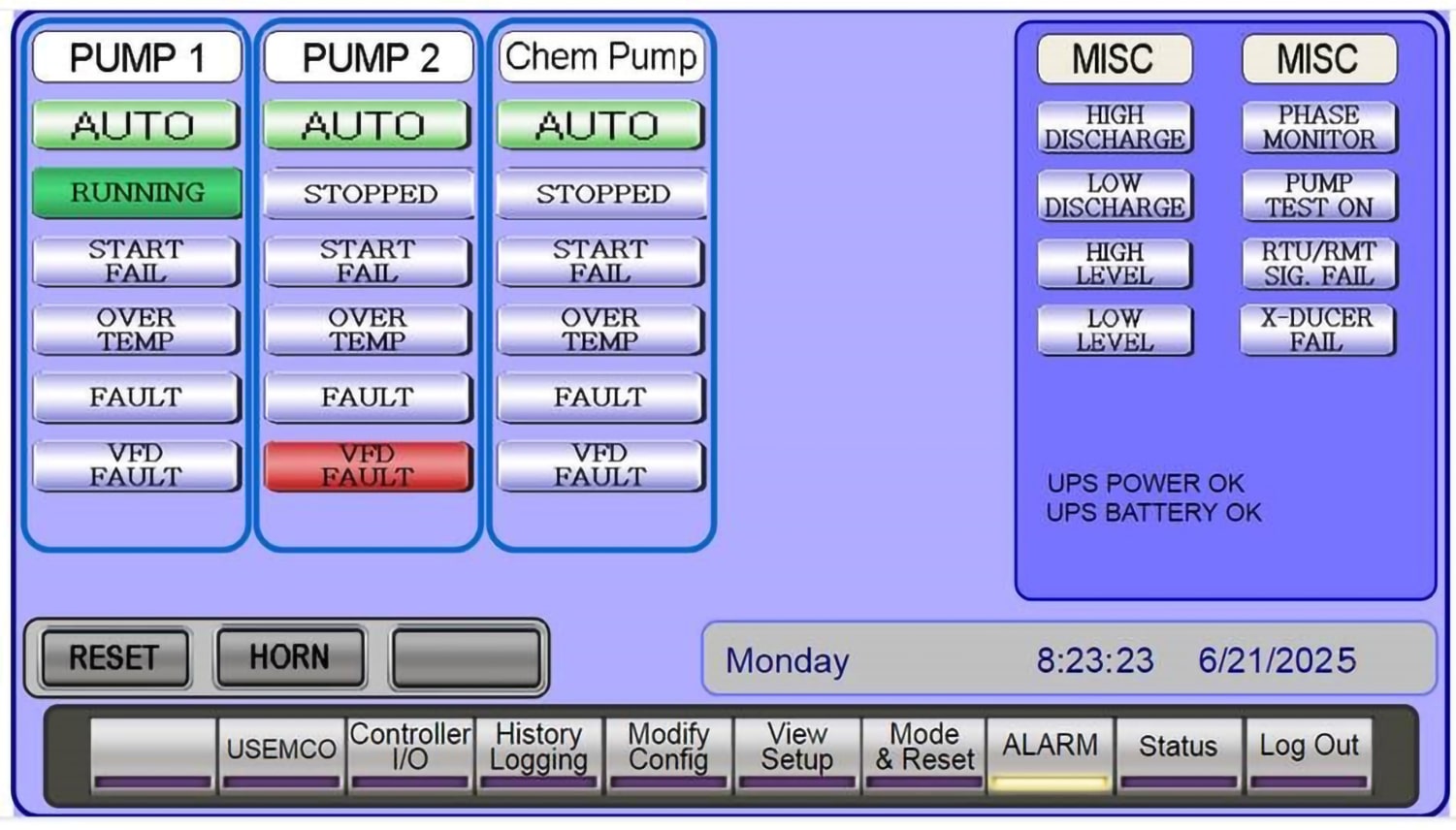This screenshot has width=1456, height=830.
Task: Go to the History Logging tab
Action: (539, 755)
